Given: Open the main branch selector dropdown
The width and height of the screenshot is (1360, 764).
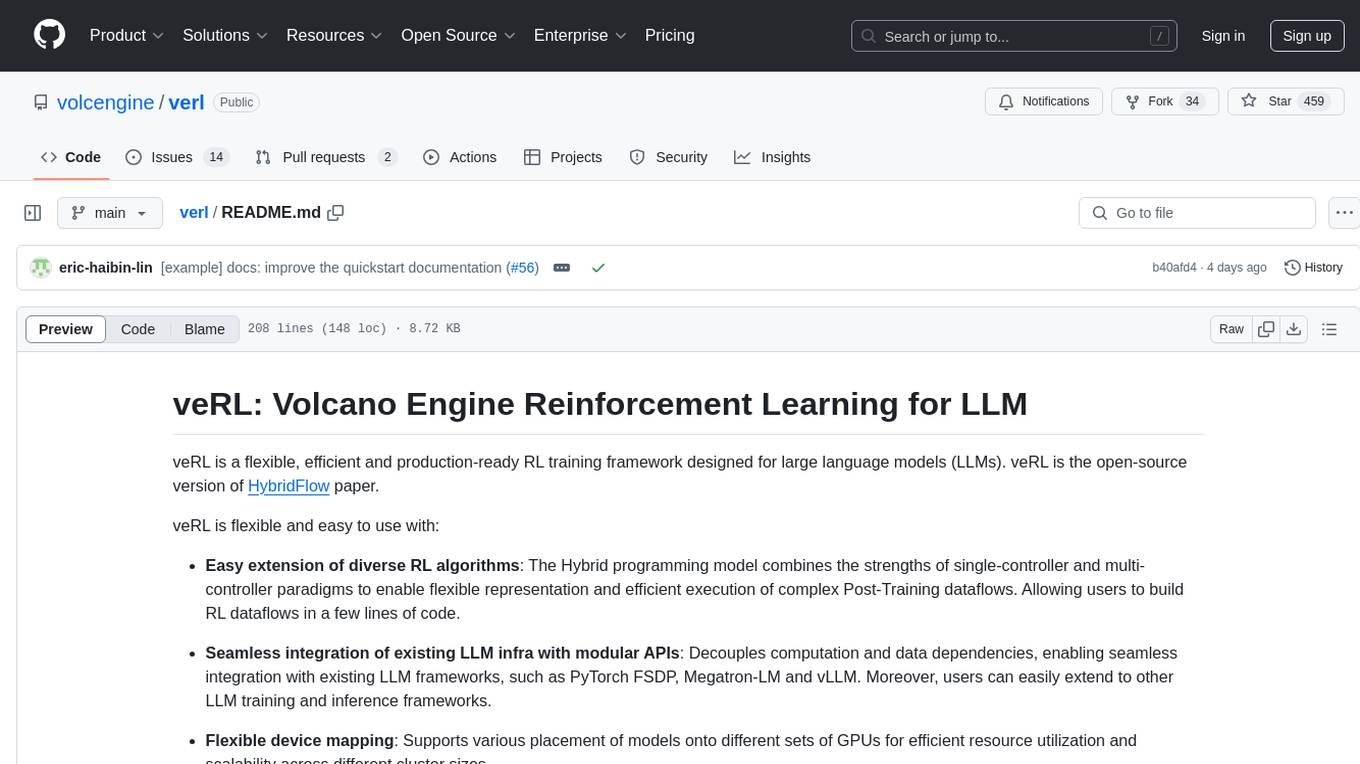Looking at the screenshot, I should pyautogui.click(x=109, y=213).
